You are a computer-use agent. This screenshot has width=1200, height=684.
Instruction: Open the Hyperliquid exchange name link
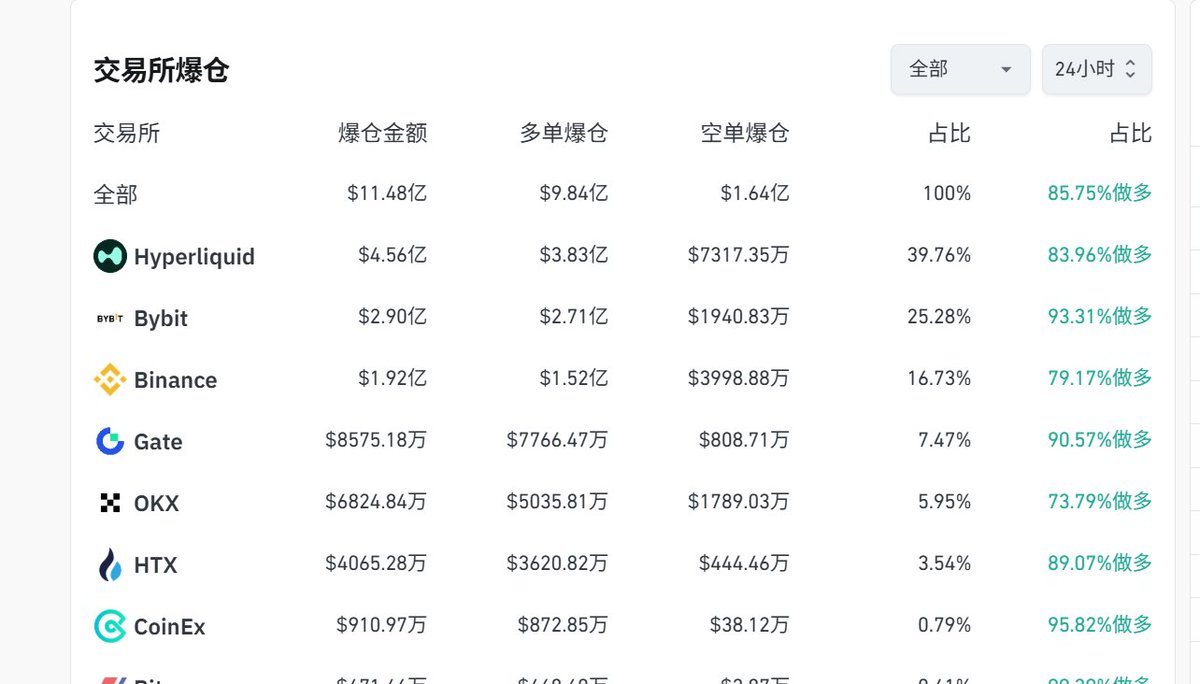click(194, 257)
